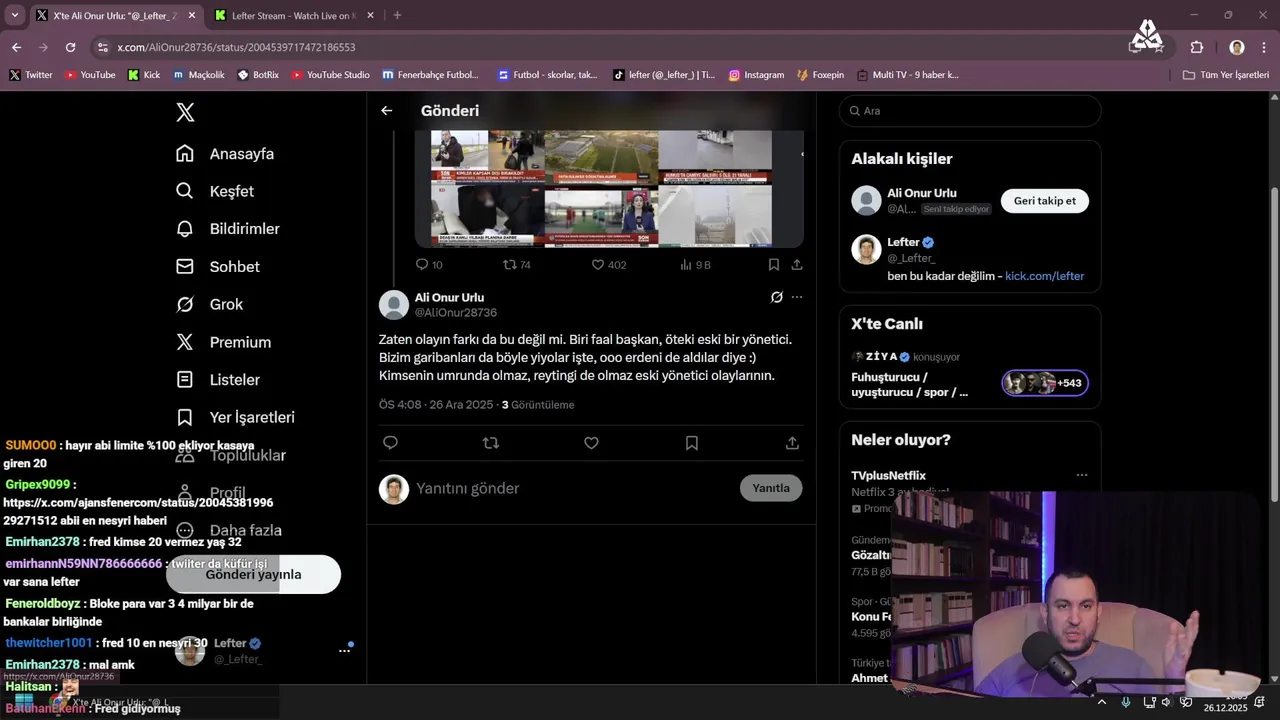Click the Yanıtını gönder reply field

tap(572, 488)
